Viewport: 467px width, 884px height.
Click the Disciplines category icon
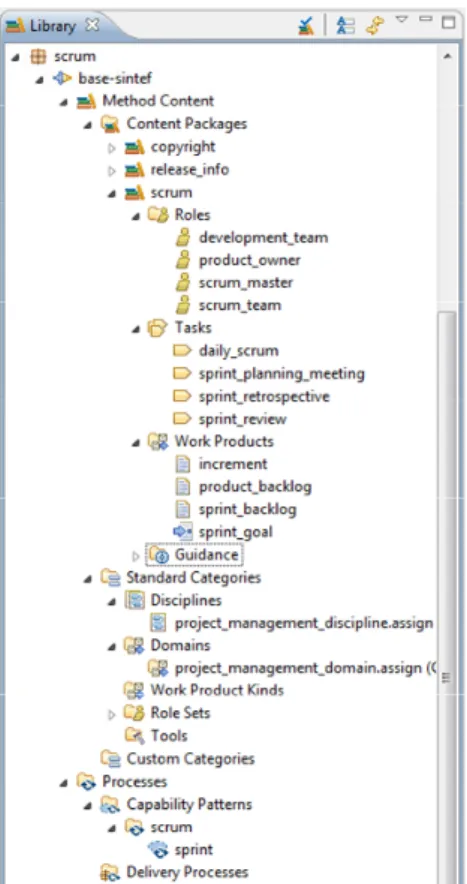[134, 600]
